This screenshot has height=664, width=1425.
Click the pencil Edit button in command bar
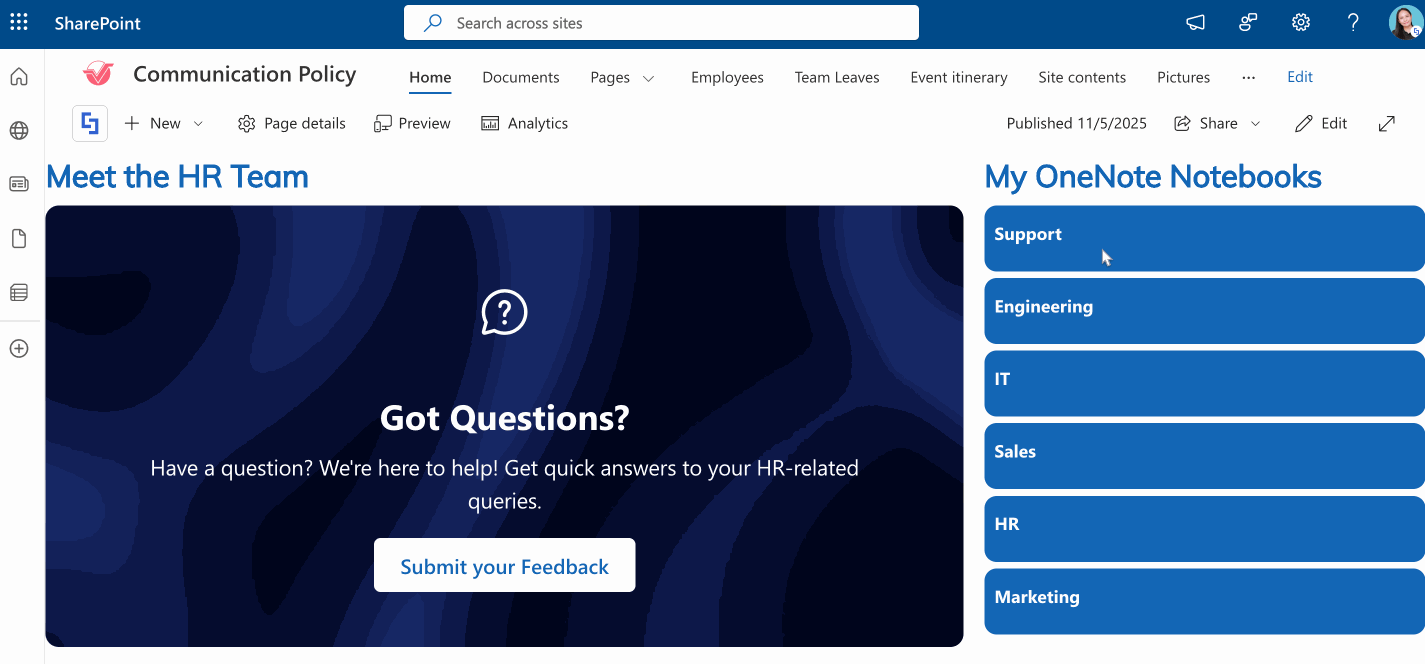click(x=1321, y=124)
